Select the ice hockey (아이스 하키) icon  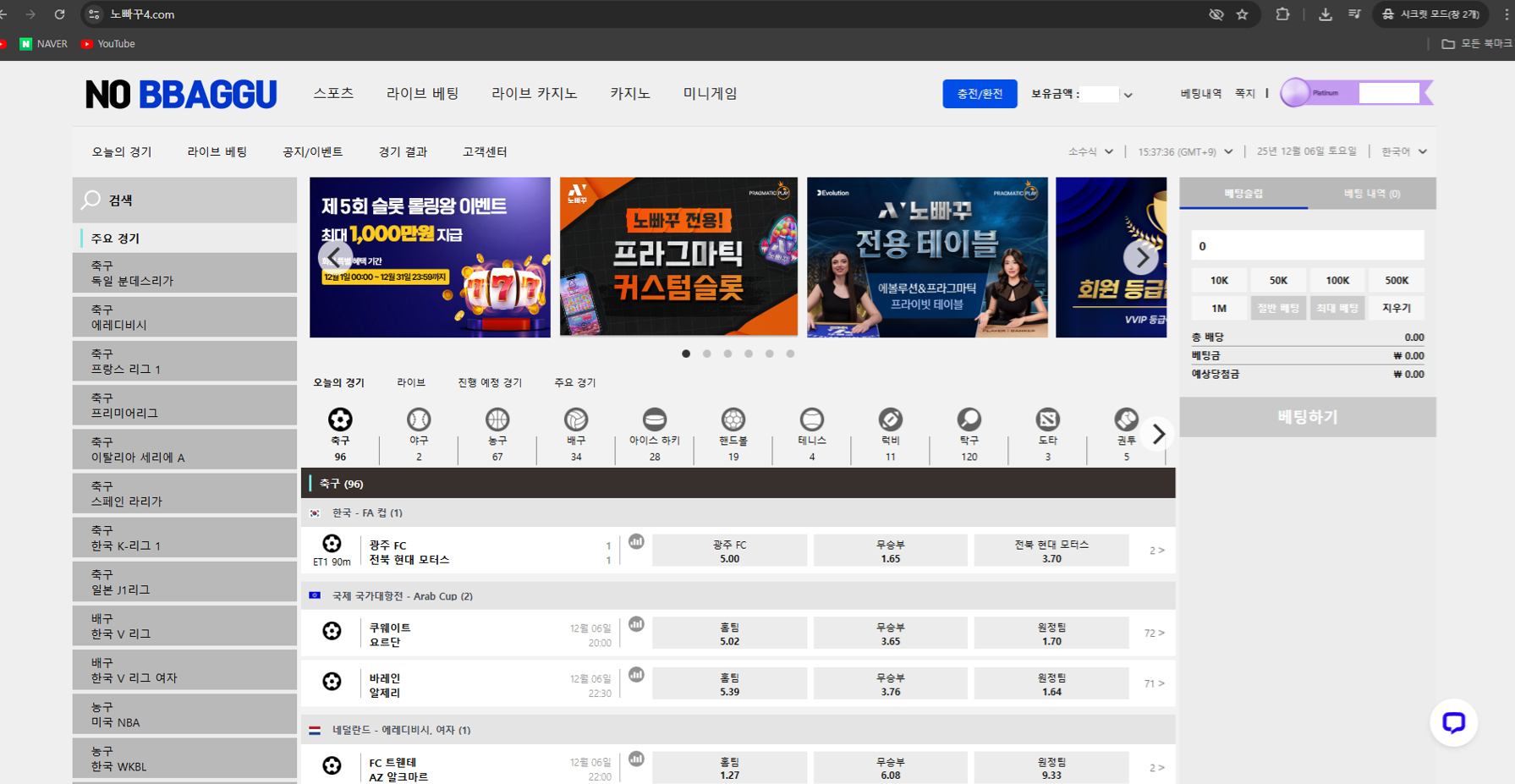(654, 419)
